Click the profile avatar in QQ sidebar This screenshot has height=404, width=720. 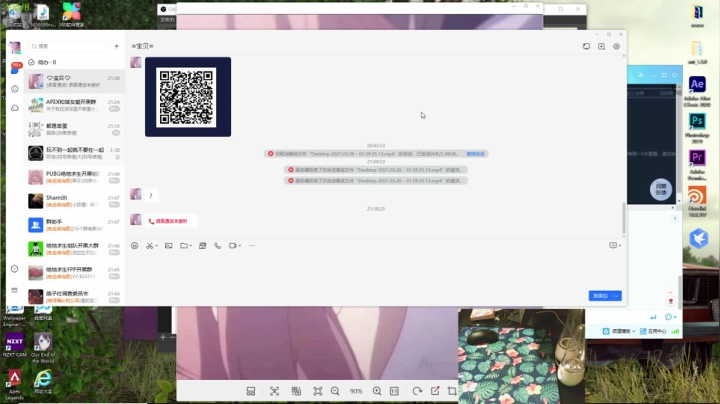click(15, 47)
